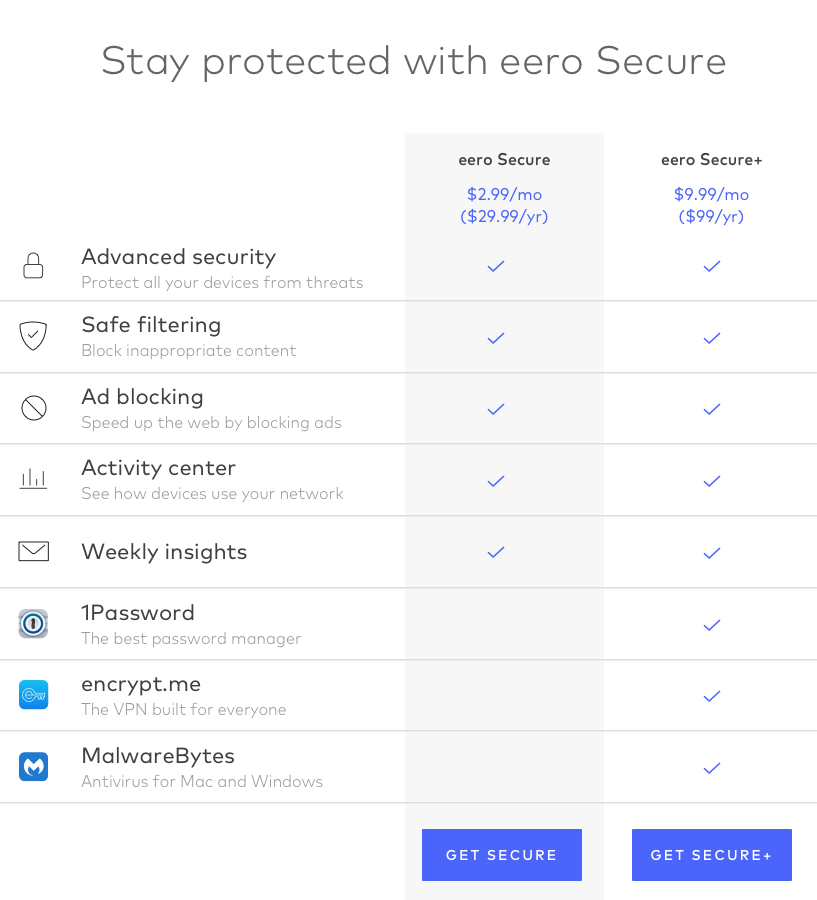Viewport: 817px width, 900px height.
Task: Click eero Secure checkmark for Weekly insights
Action: (495, 552)
